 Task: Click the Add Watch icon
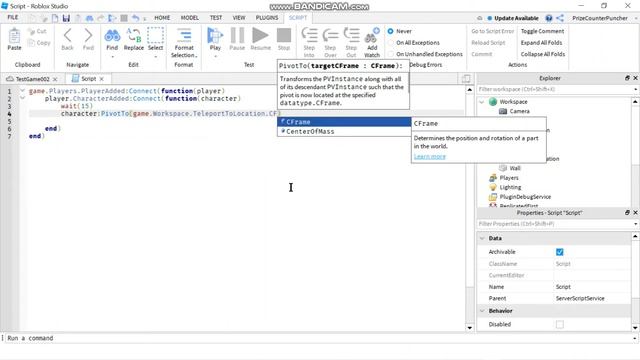[x=372, y=36]
